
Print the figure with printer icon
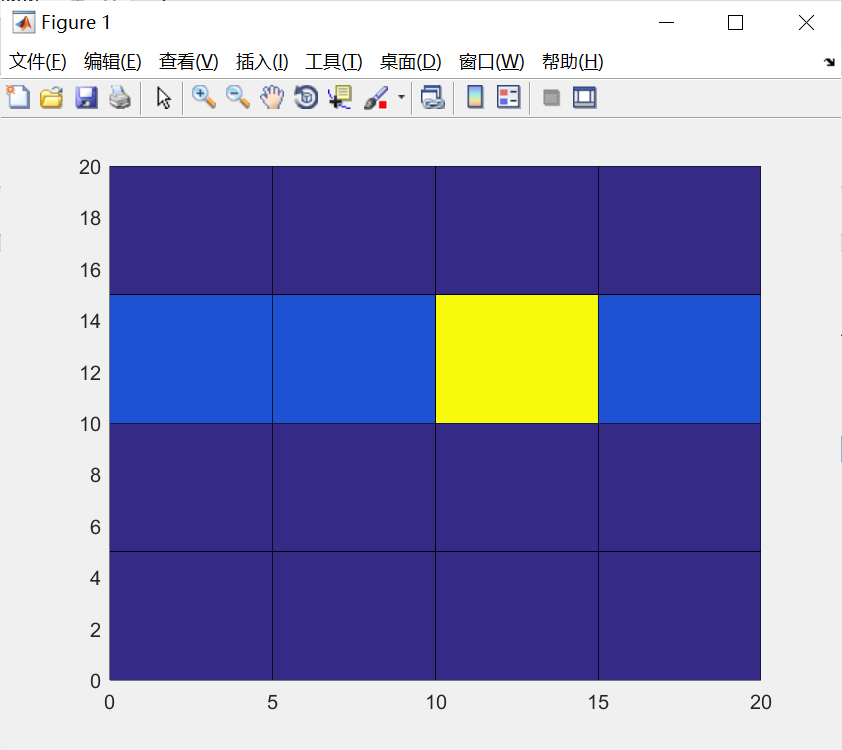(120, 98)
